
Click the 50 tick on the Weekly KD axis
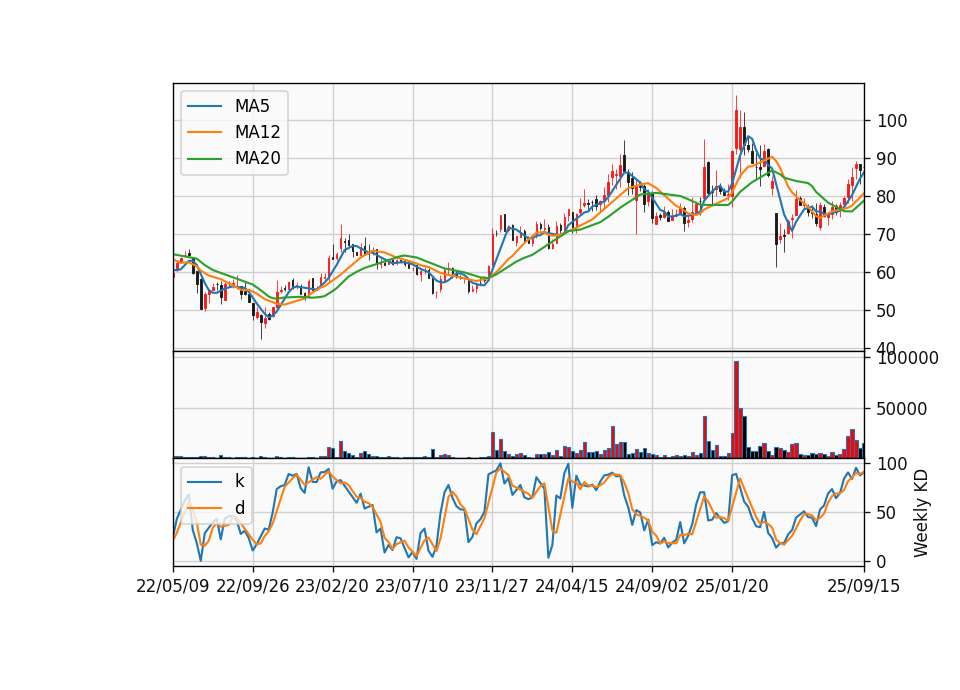(887, 513)
